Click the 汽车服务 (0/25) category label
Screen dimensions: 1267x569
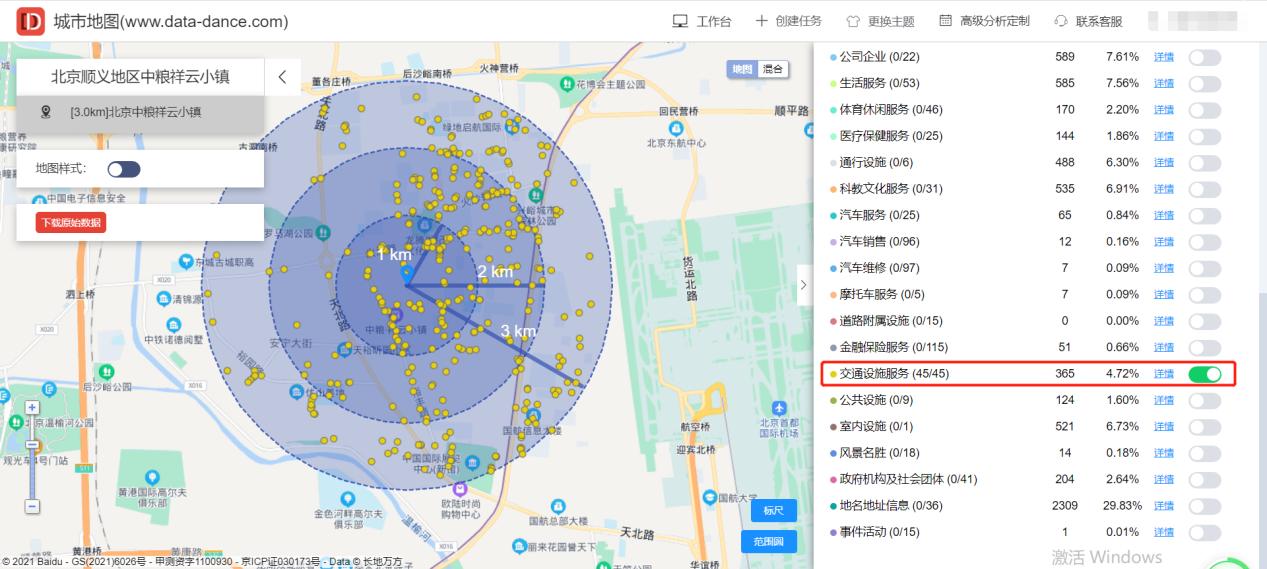[x=879, y=215]
